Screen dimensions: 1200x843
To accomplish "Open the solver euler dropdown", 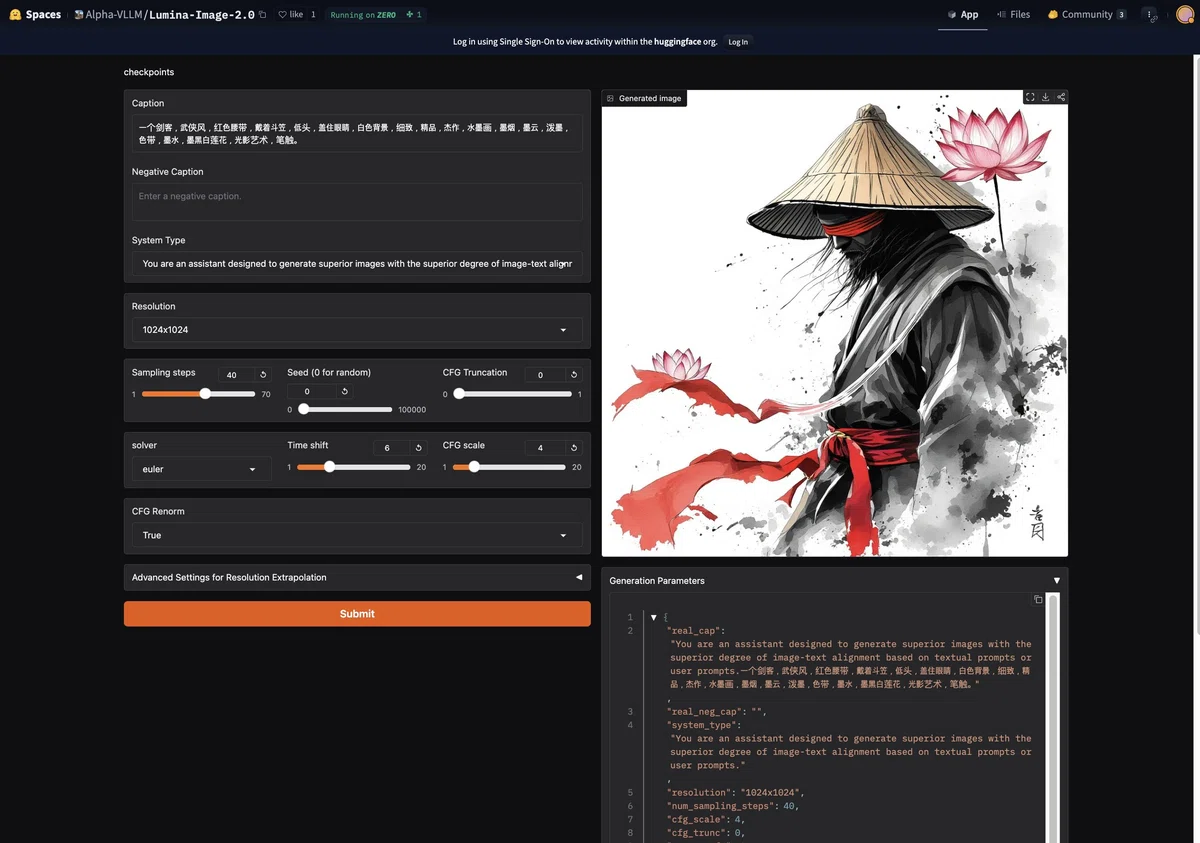I will pos(201,469).
